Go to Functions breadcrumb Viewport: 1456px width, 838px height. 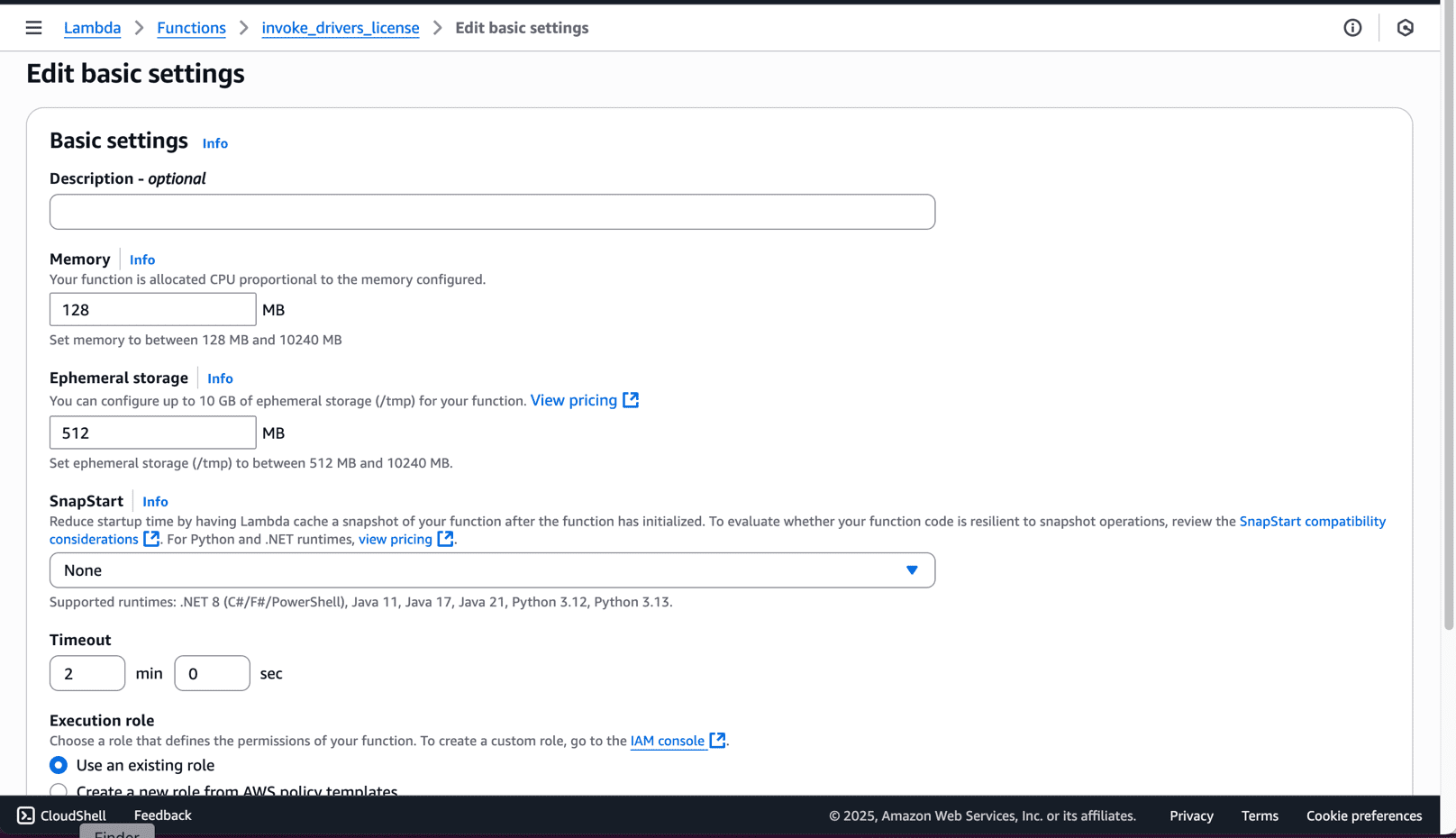click(x=191, y=28)
